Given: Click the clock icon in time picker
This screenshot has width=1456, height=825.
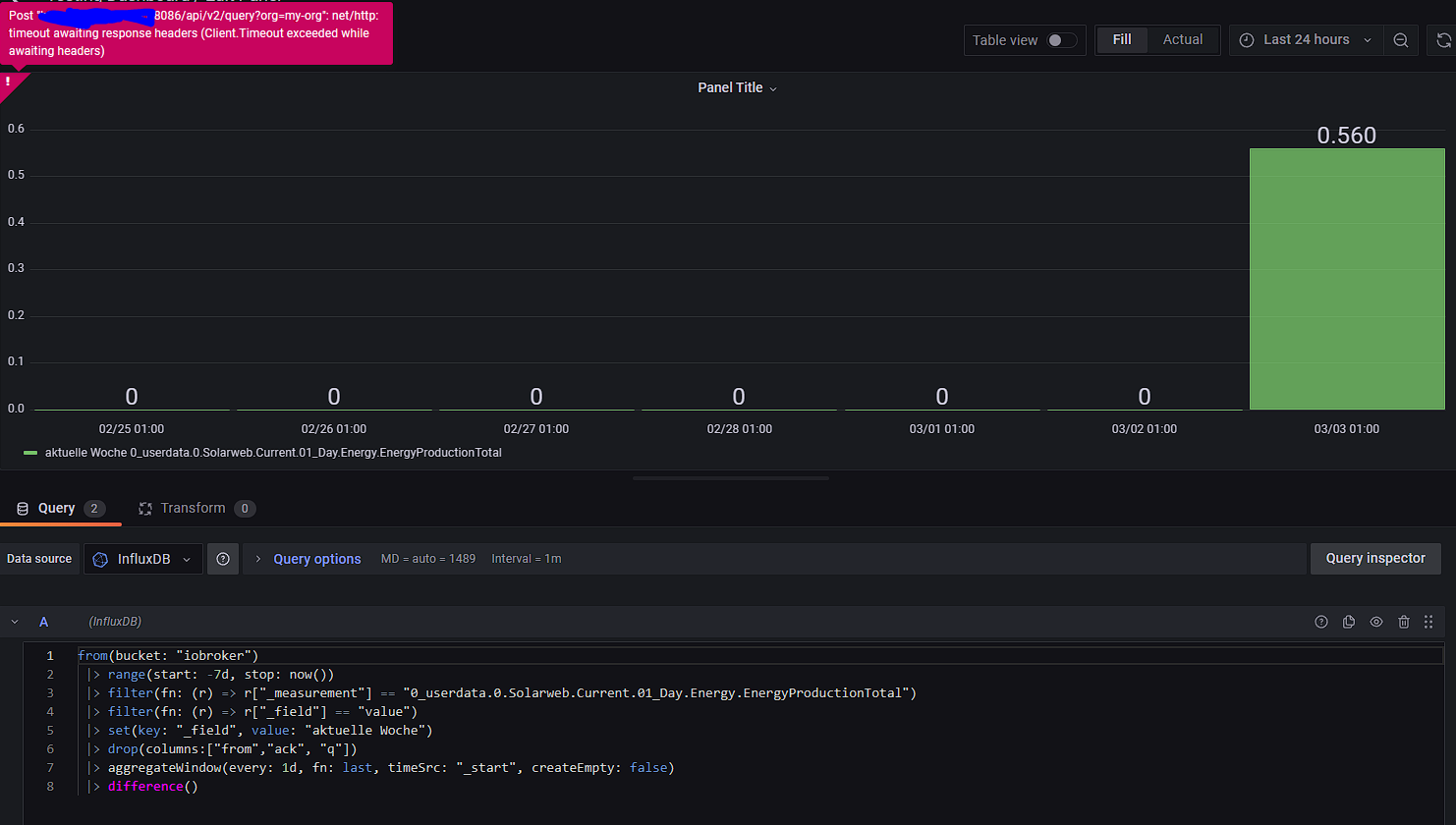Looking at the screenshot, I should coord(1247,40).
